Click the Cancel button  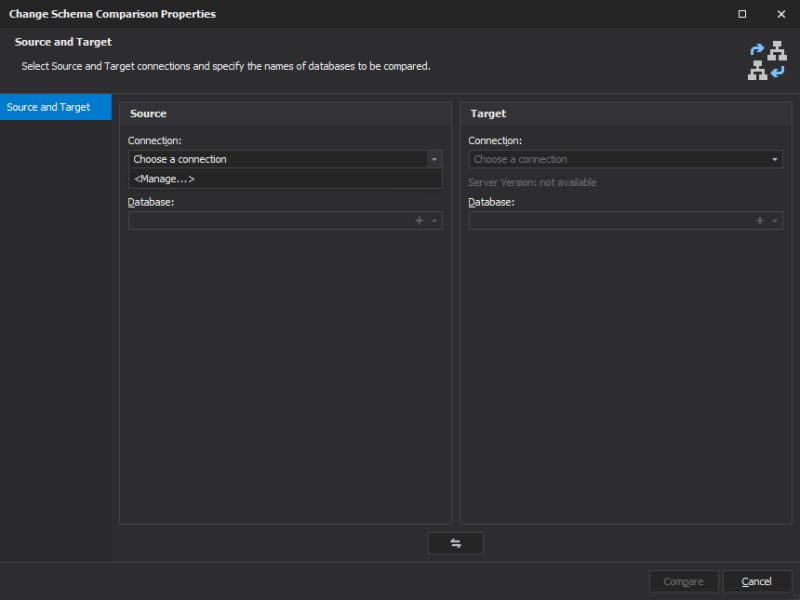(757, 582)
